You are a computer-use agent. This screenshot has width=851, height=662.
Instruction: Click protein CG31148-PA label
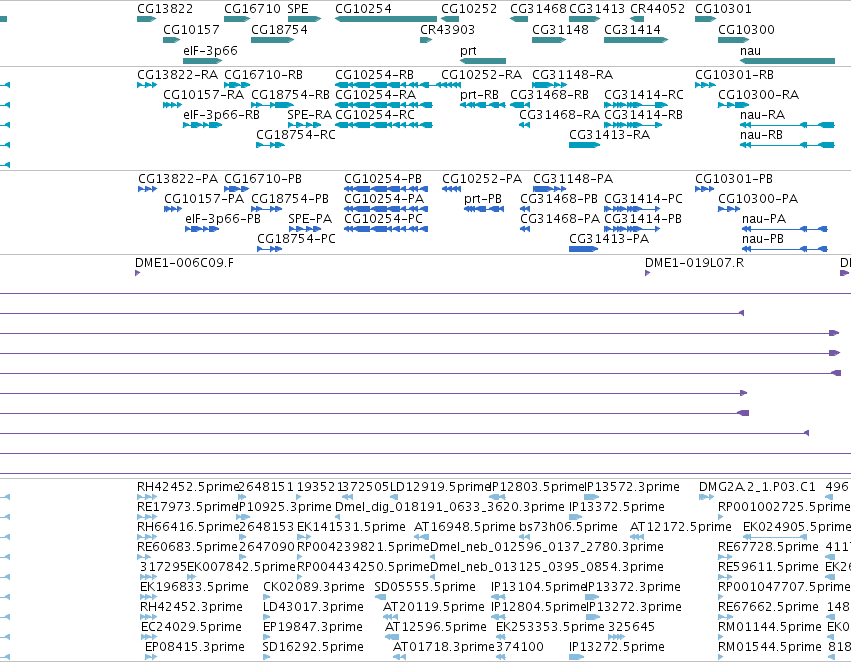click(573, 179)
